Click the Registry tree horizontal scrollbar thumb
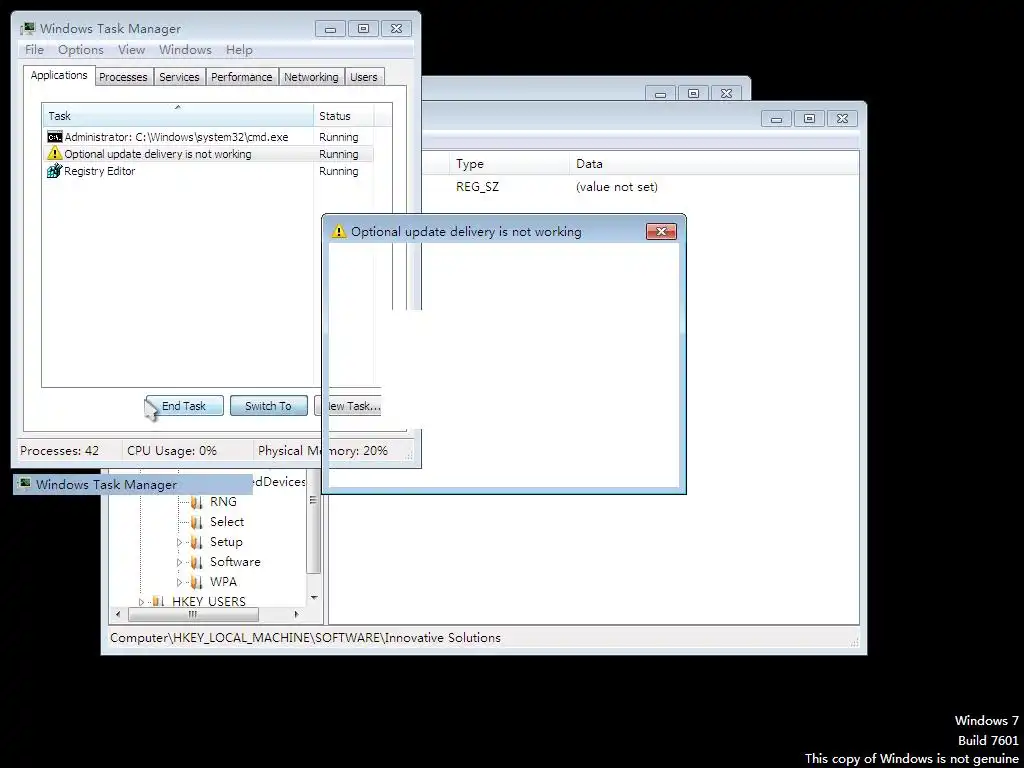Screen dimensions: 1024x768 click(193, 615)
